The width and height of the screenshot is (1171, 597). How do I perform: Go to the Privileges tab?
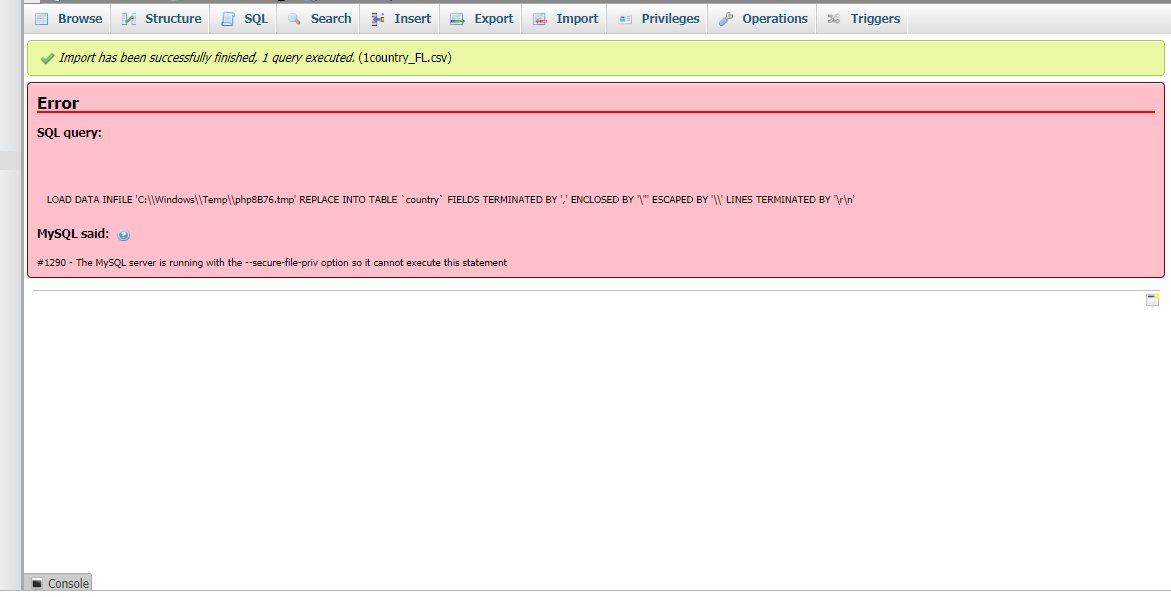pos(658,19)
